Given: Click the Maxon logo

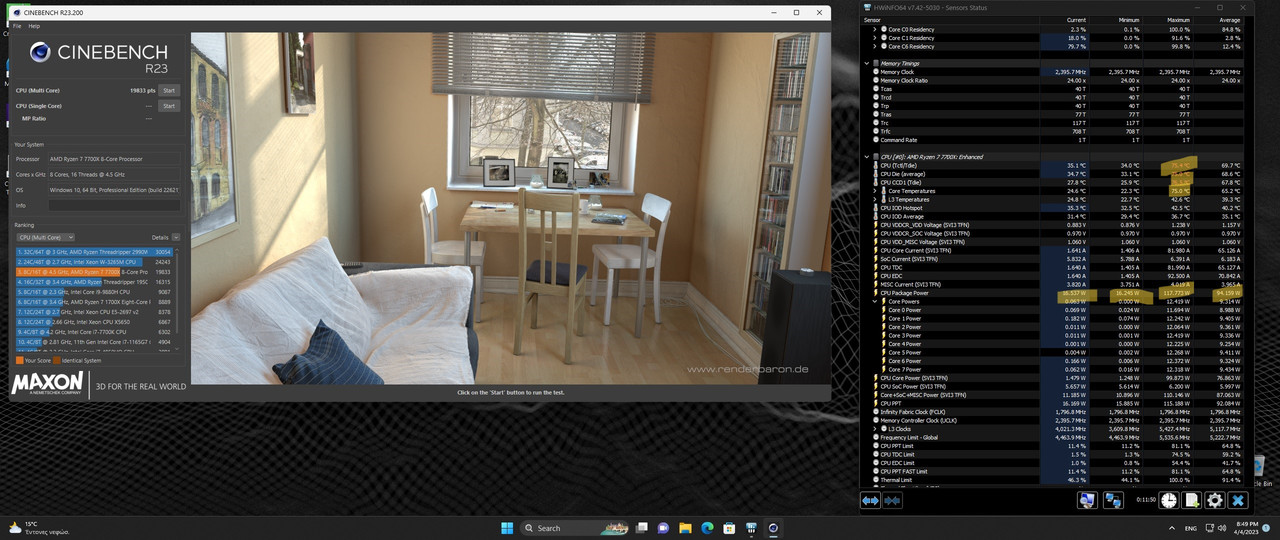Looking at the screenshot, I should (x=47, y=384).
